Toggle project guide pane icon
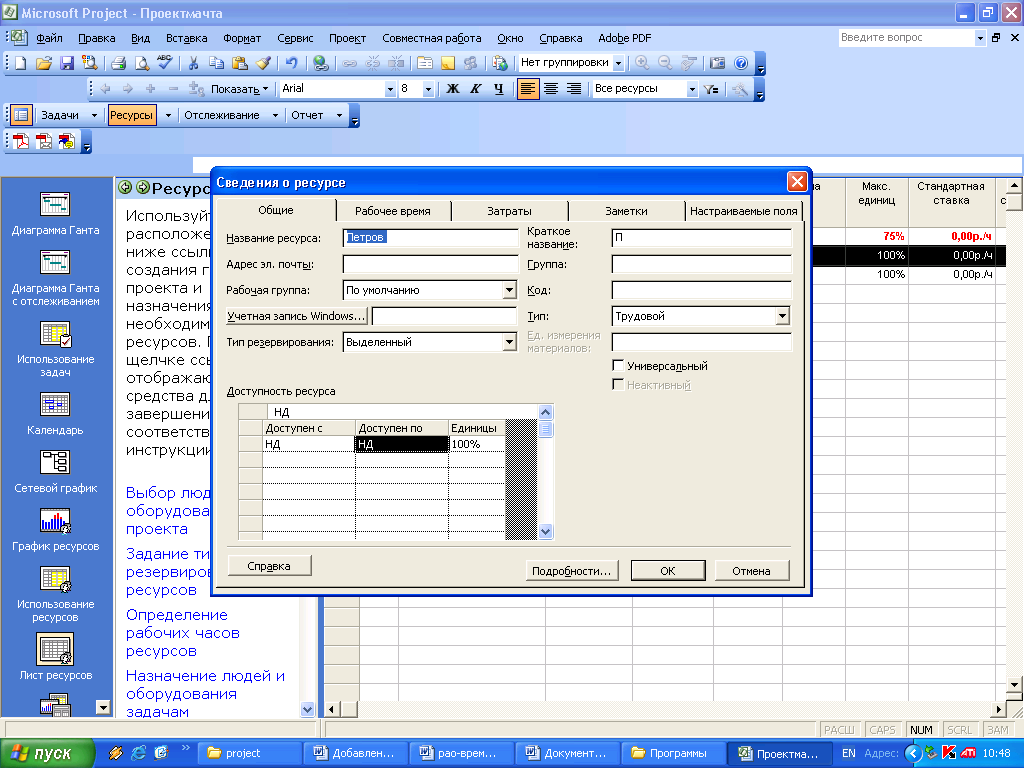Screen dimensions: 1024x768 tap(21, 115)
